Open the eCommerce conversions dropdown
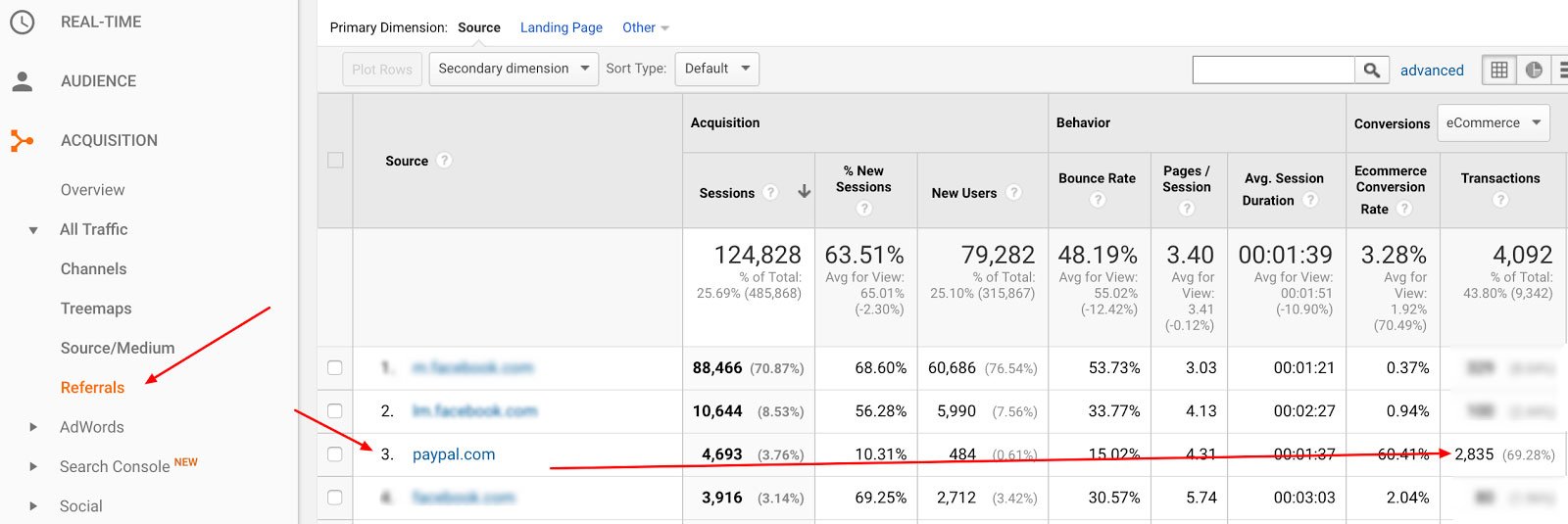This screenshot has height=524, width=1568. pos(1494,122)
